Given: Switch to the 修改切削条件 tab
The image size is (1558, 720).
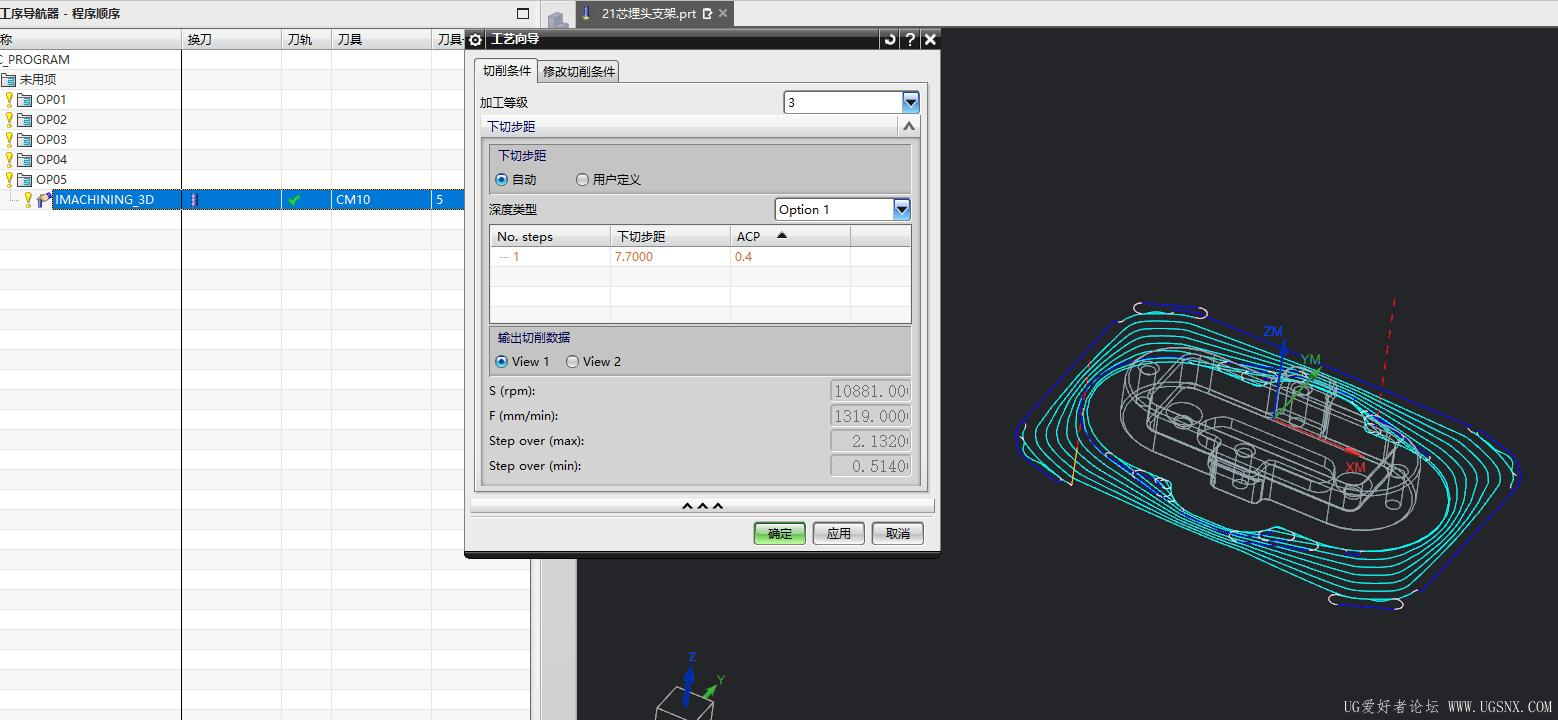Looking at the screenshot, I should tap(579, 71).
